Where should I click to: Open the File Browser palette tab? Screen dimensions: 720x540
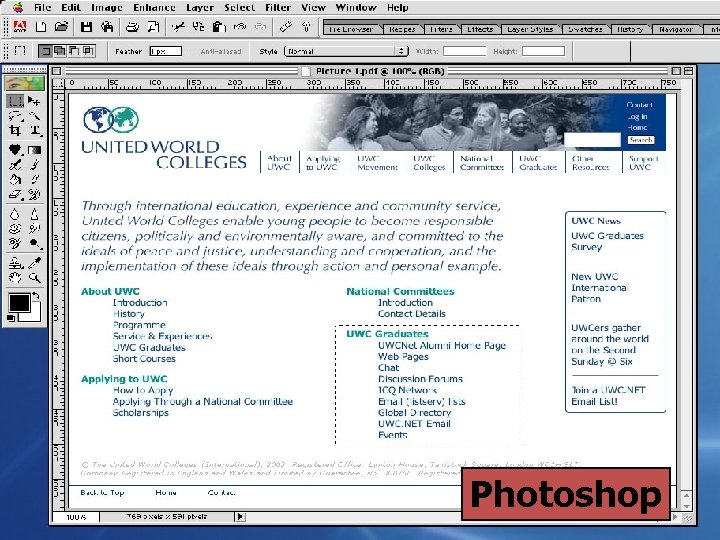351,29
